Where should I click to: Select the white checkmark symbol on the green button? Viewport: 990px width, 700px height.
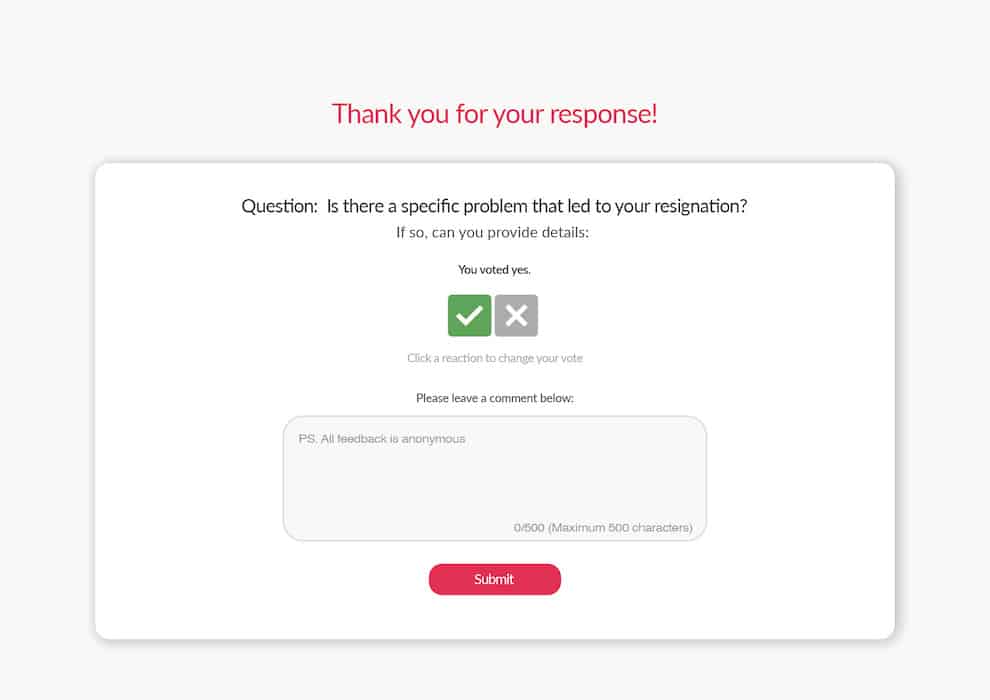pos(469,316)
